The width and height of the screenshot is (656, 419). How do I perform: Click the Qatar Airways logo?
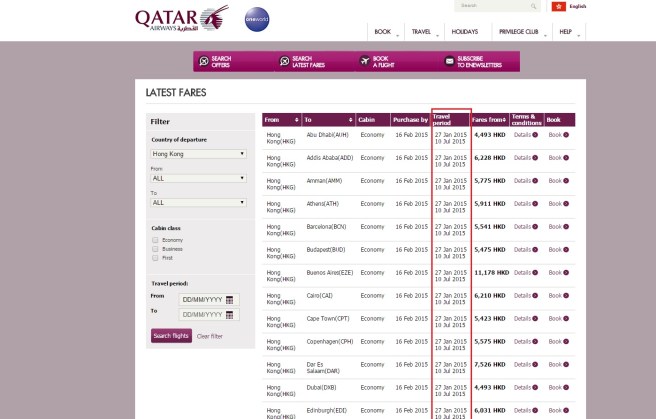[182, 18]
